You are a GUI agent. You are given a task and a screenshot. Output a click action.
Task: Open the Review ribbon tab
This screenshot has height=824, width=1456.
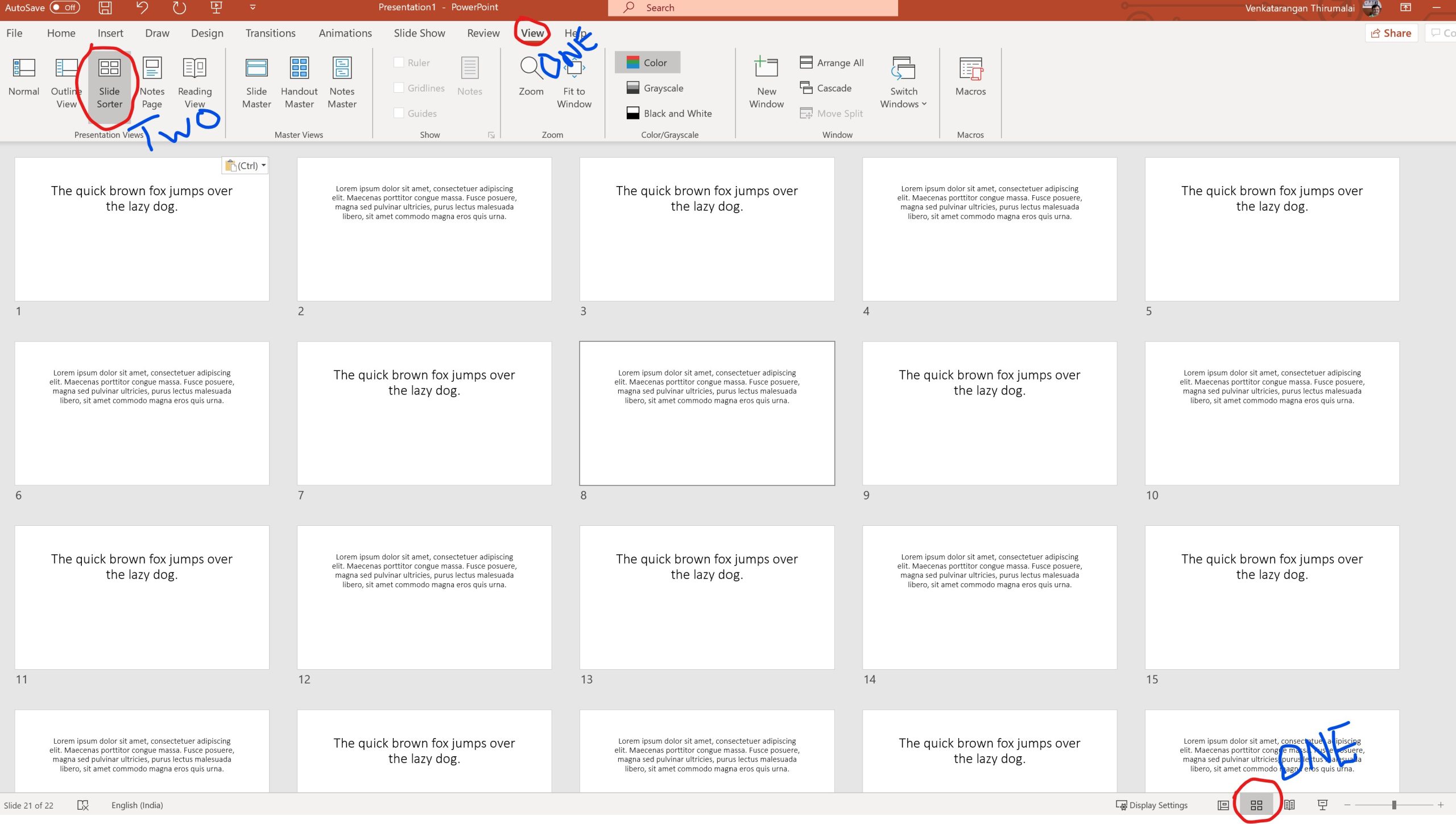point(483,32)
